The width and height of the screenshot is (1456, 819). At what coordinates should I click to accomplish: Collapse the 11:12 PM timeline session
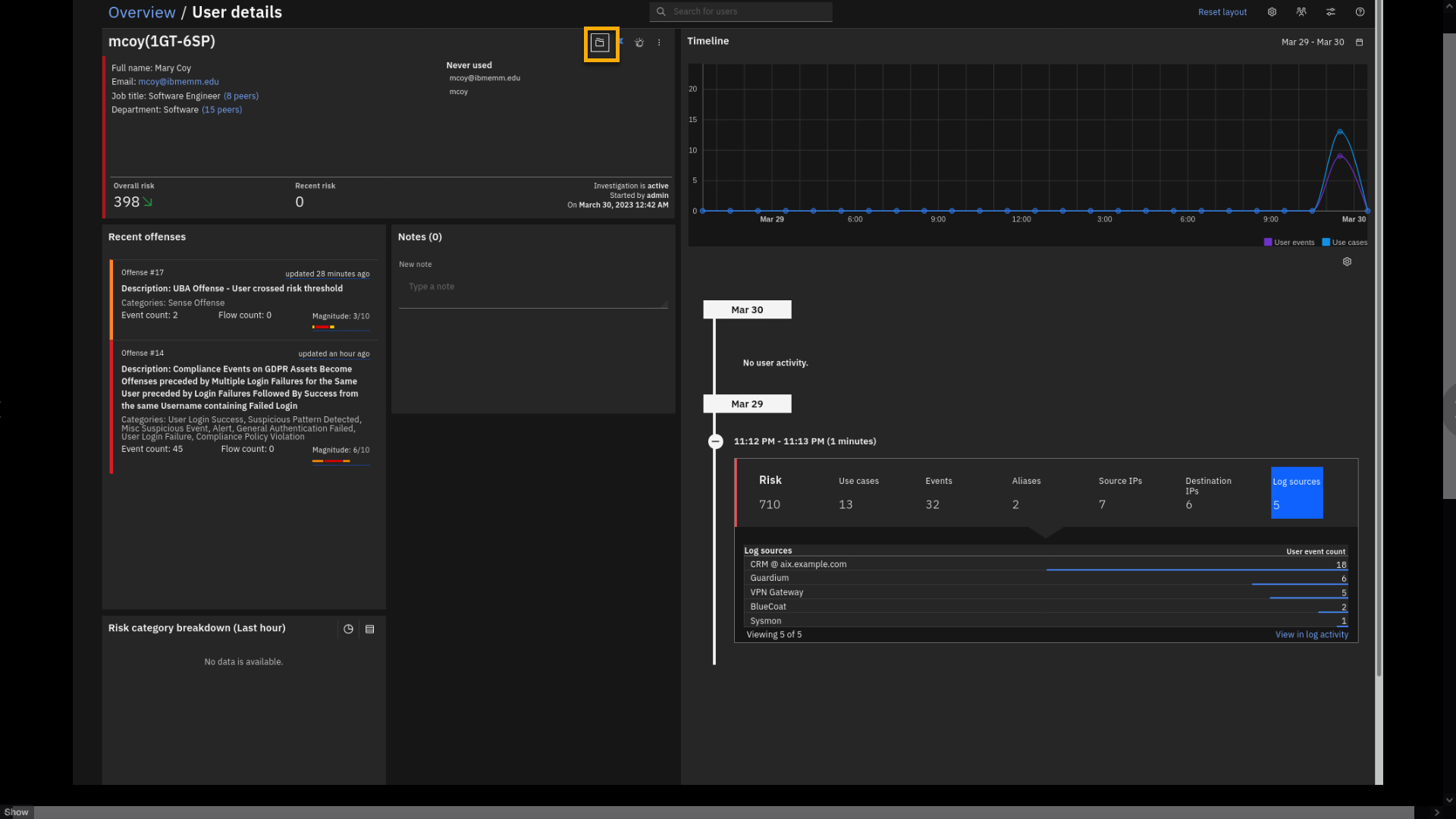715,441
